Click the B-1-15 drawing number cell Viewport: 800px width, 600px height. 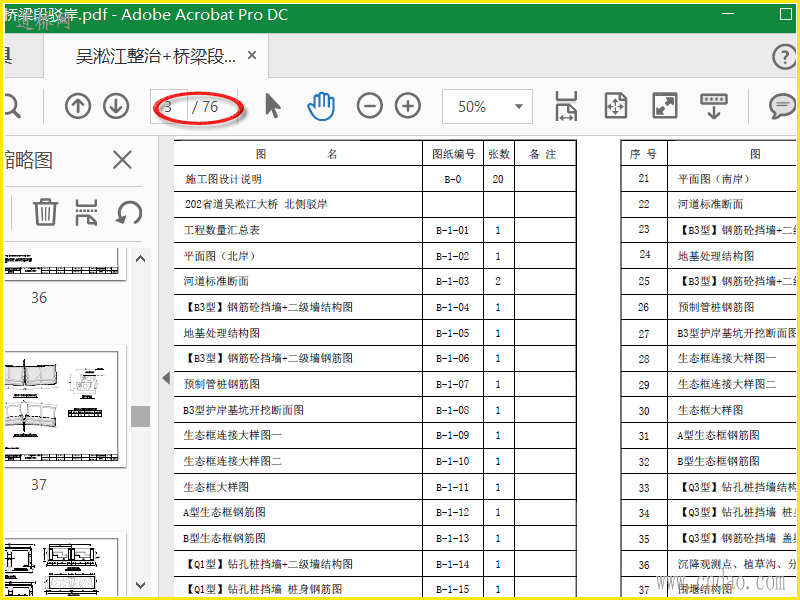click(452, 589)
